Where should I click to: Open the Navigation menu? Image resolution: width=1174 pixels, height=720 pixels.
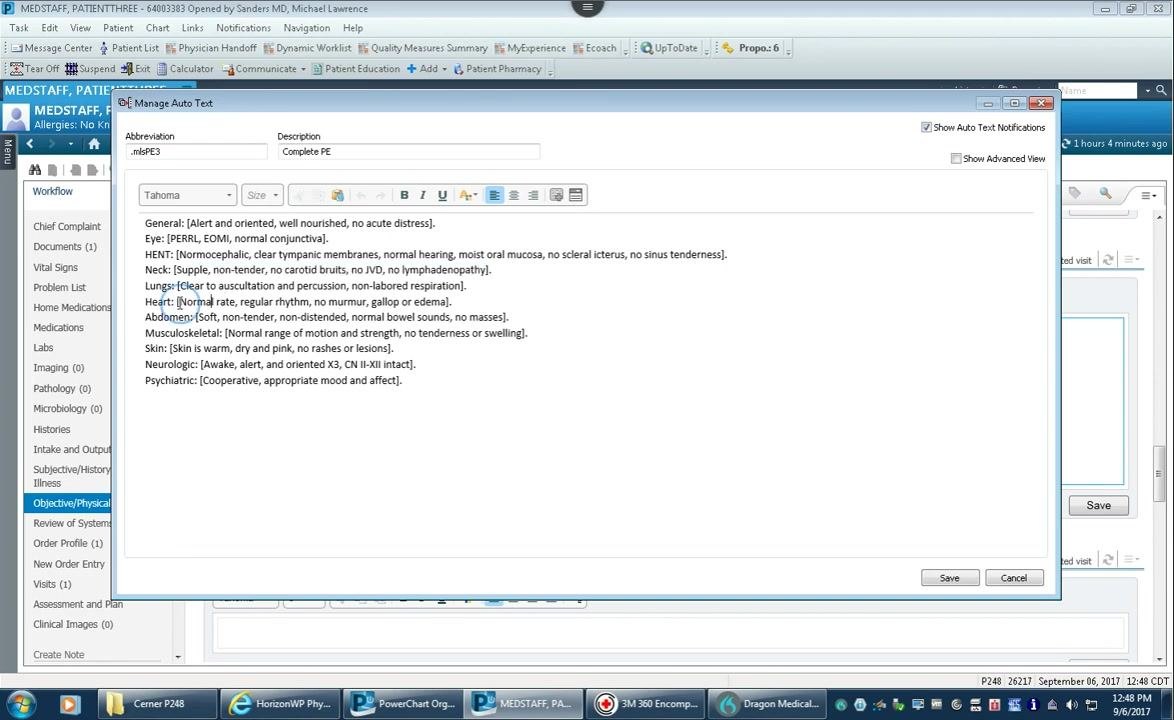[306, 28]
